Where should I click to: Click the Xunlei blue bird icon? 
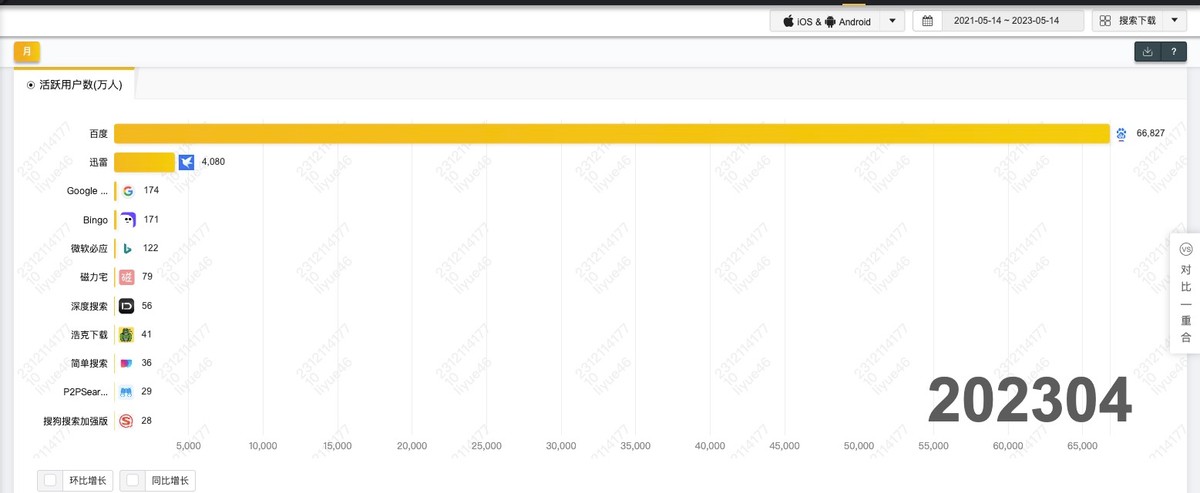[186, 162]
